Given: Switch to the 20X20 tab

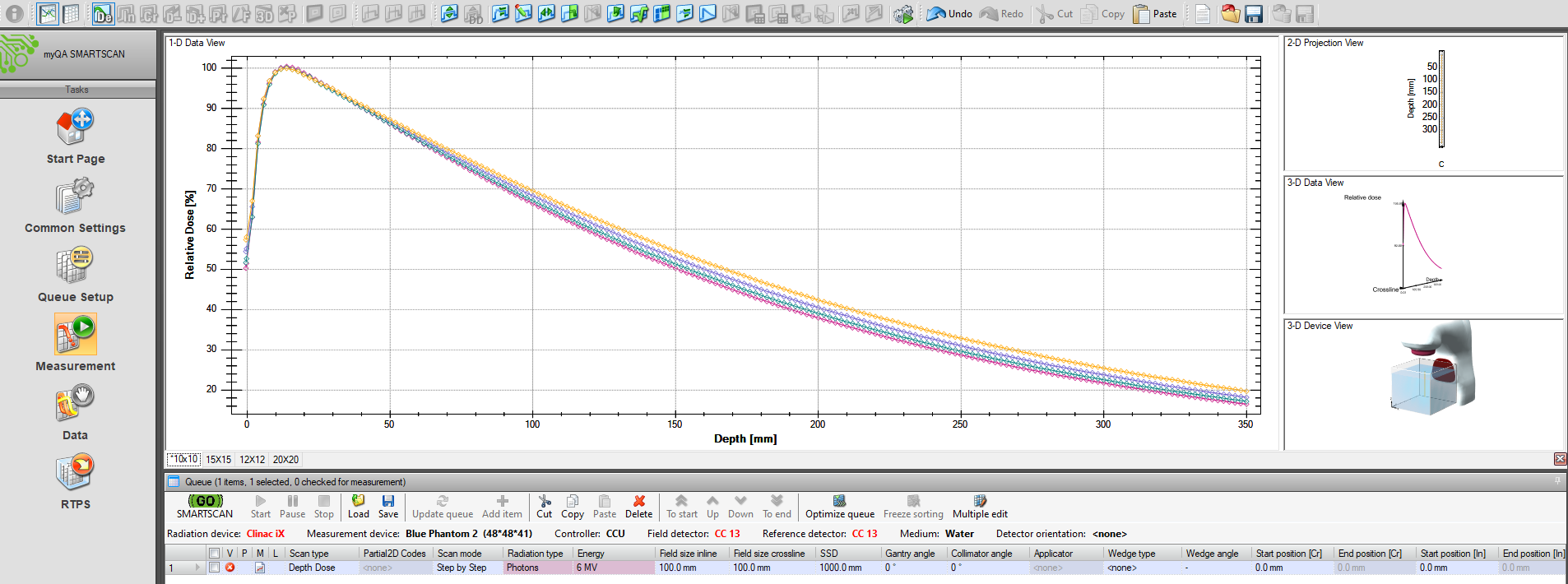Looking at the screenshot, I should [285, 460].
